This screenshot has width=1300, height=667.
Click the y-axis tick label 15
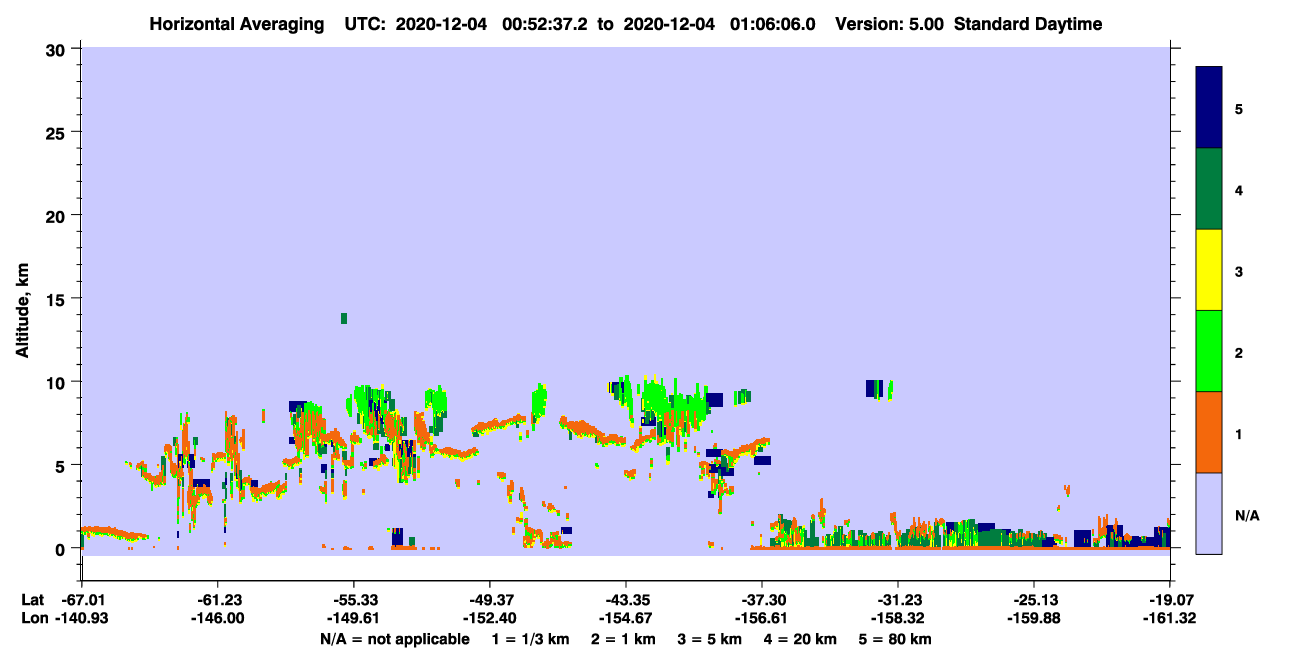pos(58,299)
